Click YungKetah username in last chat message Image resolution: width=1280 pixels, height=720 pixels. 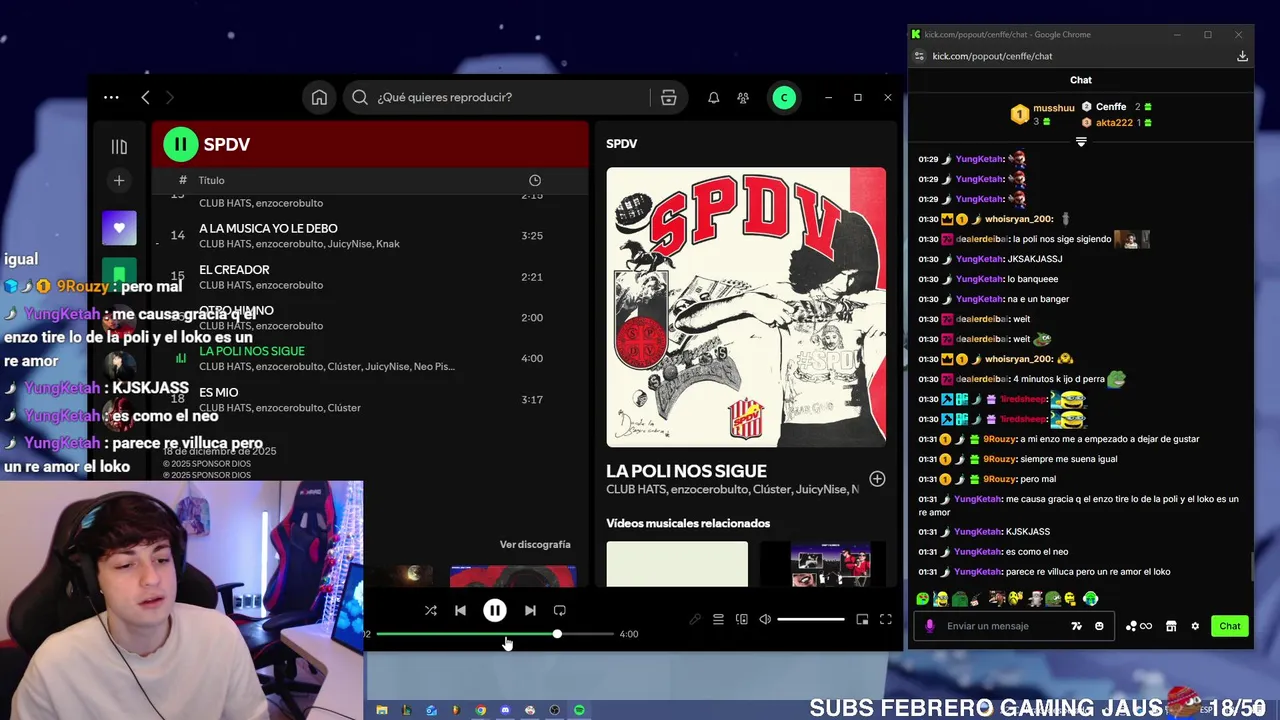click(979, 572)
